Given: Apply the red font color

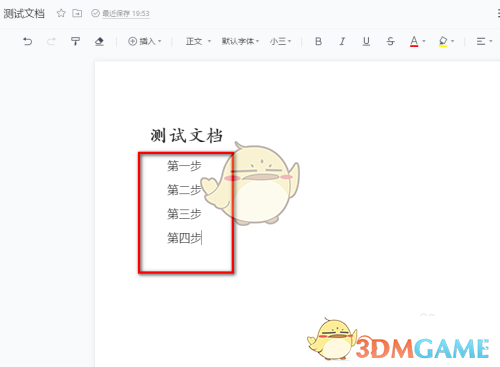Looking at the screenshot, I should [414, 41].
